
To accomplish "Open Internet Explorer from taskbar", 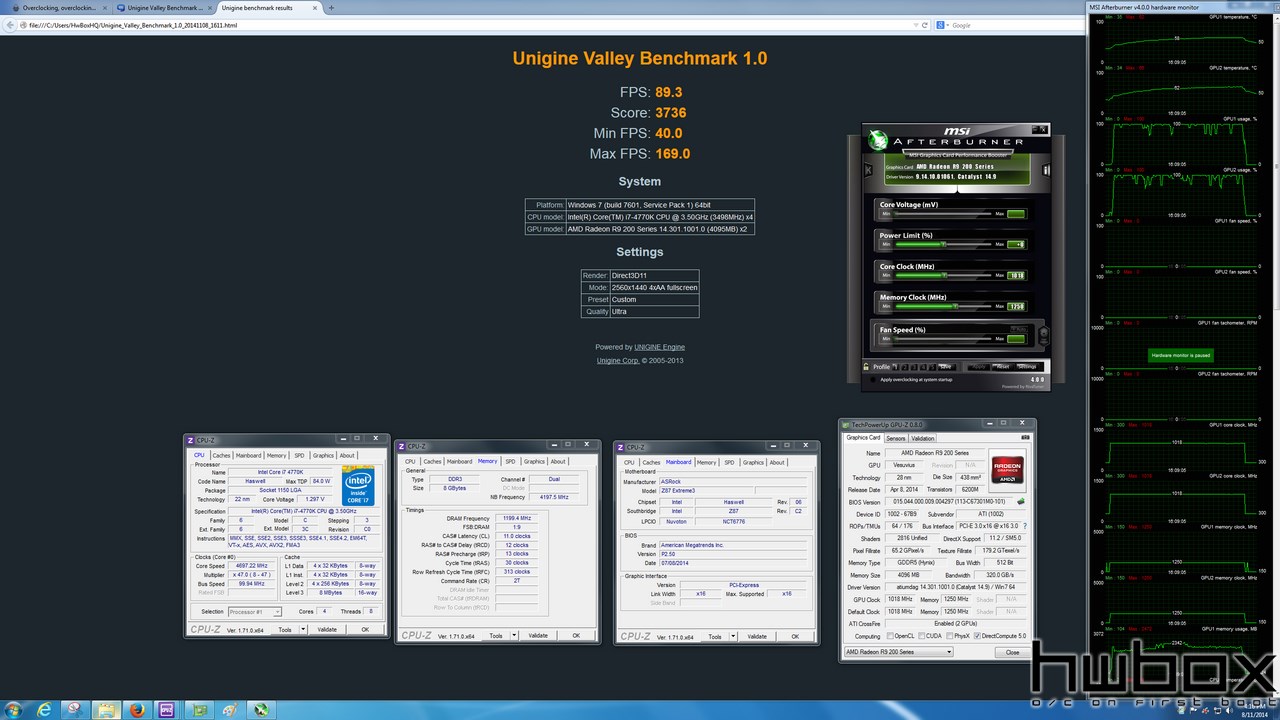I will click(x=44, y=709).
